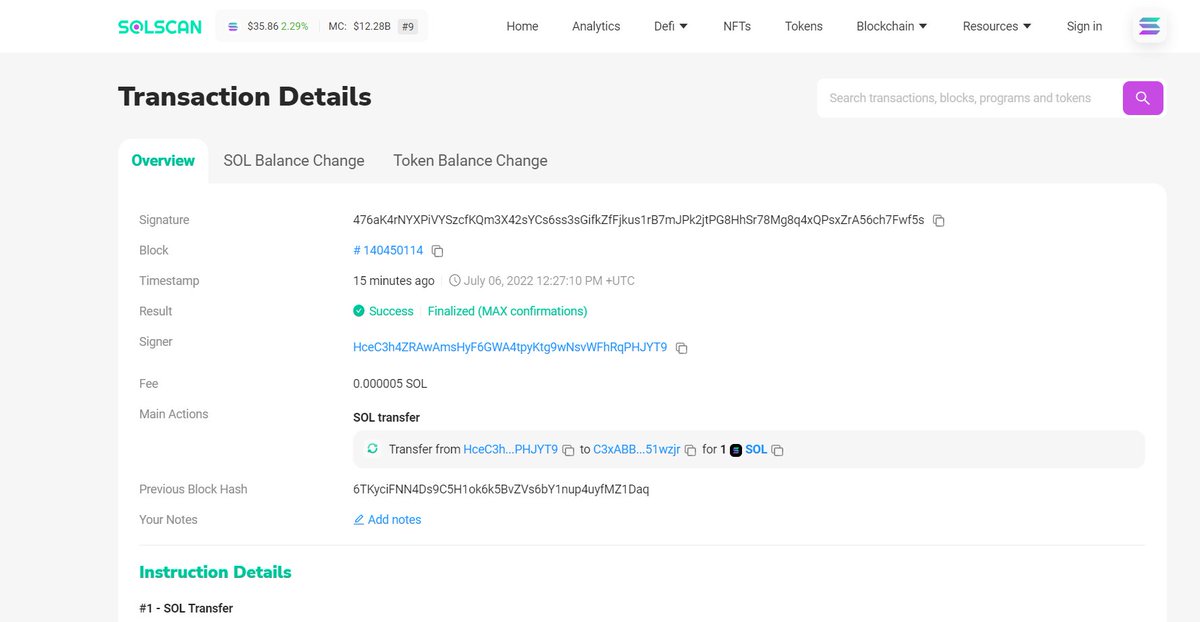Open the NFTs page
The height and width of the screenshot is (622, 1200).
737,26
